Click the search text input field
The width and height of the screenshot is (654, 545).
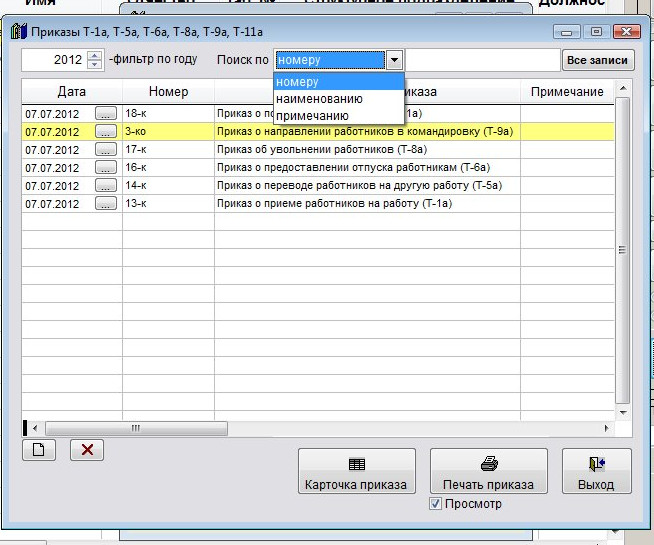click(x=482, y=60)
